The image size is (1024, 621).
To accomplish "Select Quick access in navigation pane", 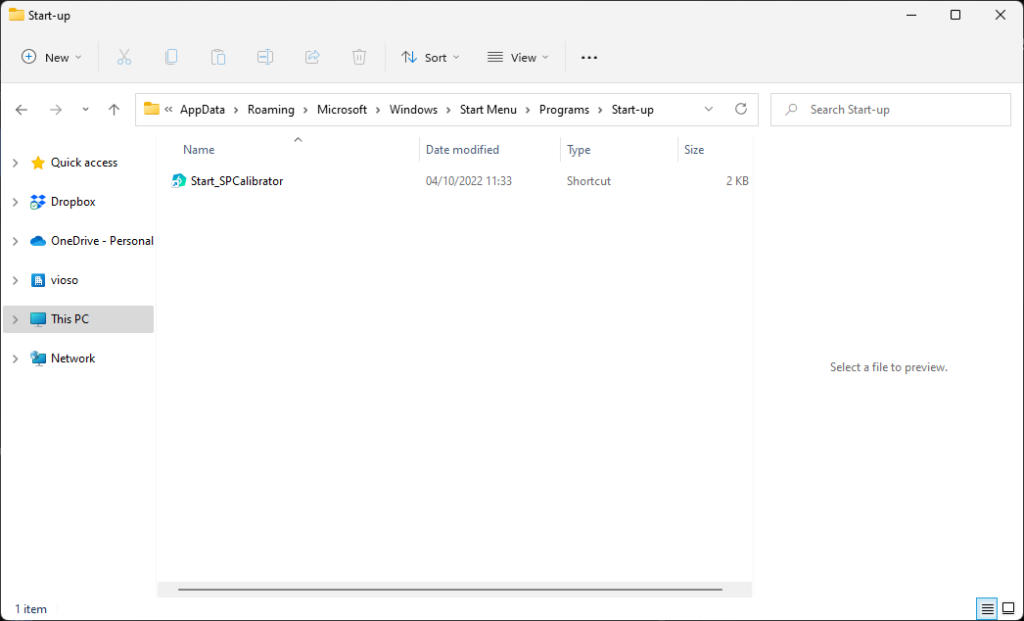I will [84, 163].
